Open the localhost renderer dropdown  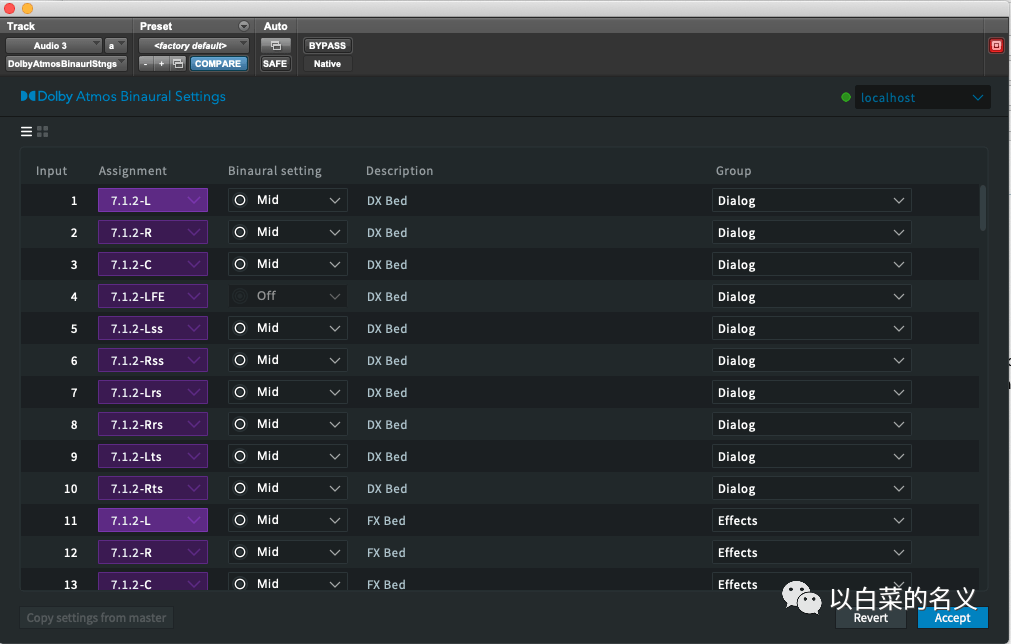click(x=922, y=97)
